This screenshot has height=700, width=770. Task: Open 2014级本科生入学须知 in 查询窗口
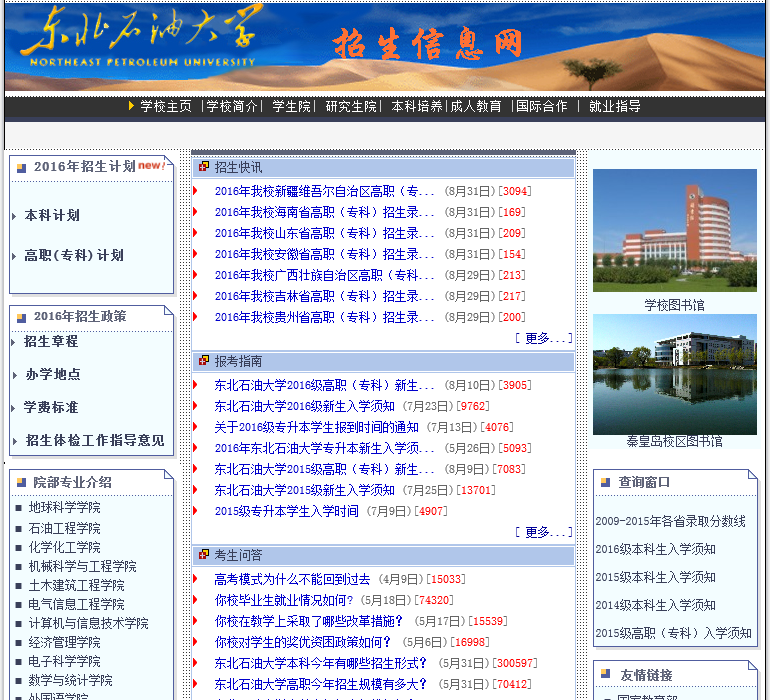point(656,605)
